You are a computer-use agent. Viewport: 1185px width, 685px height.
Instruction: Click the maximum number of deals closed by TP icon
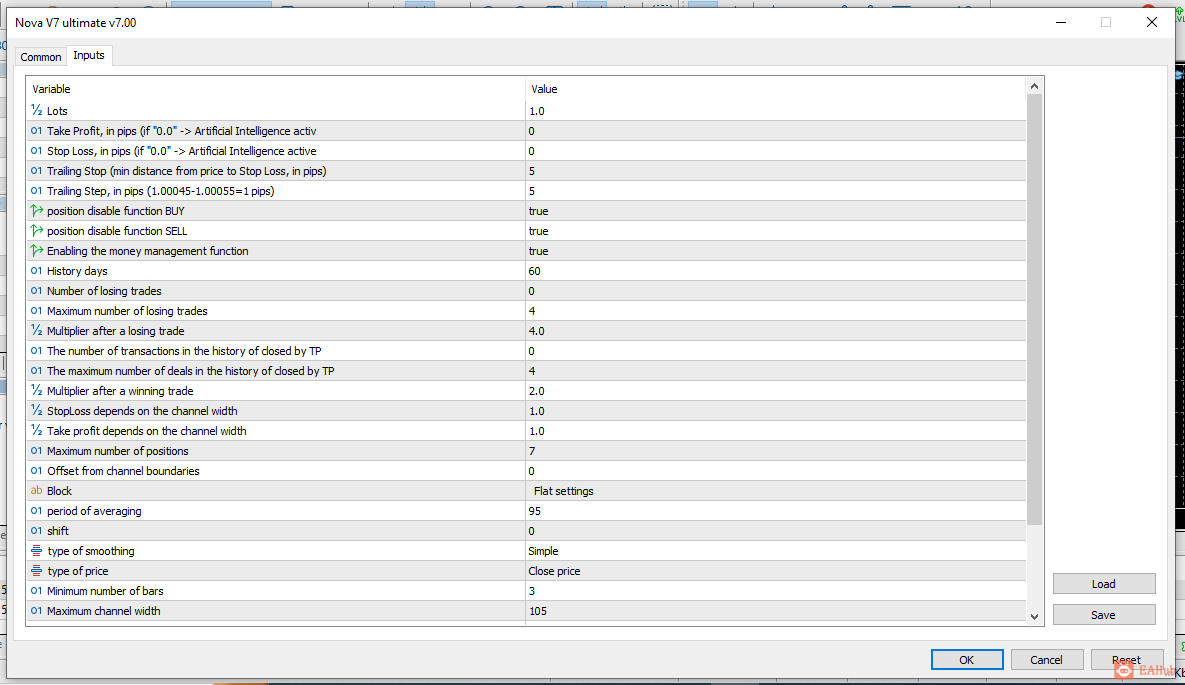36,370
